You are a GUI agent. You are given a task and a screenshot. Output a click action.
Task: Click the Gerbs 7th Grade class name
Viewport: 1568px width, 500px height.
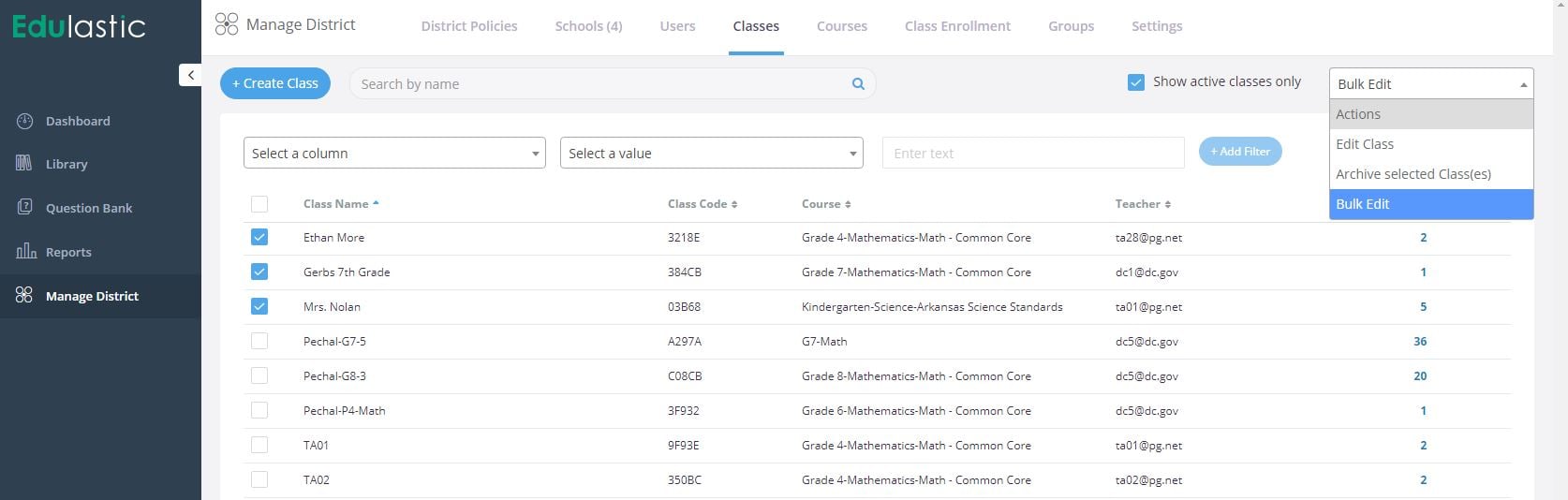point(347,272)
